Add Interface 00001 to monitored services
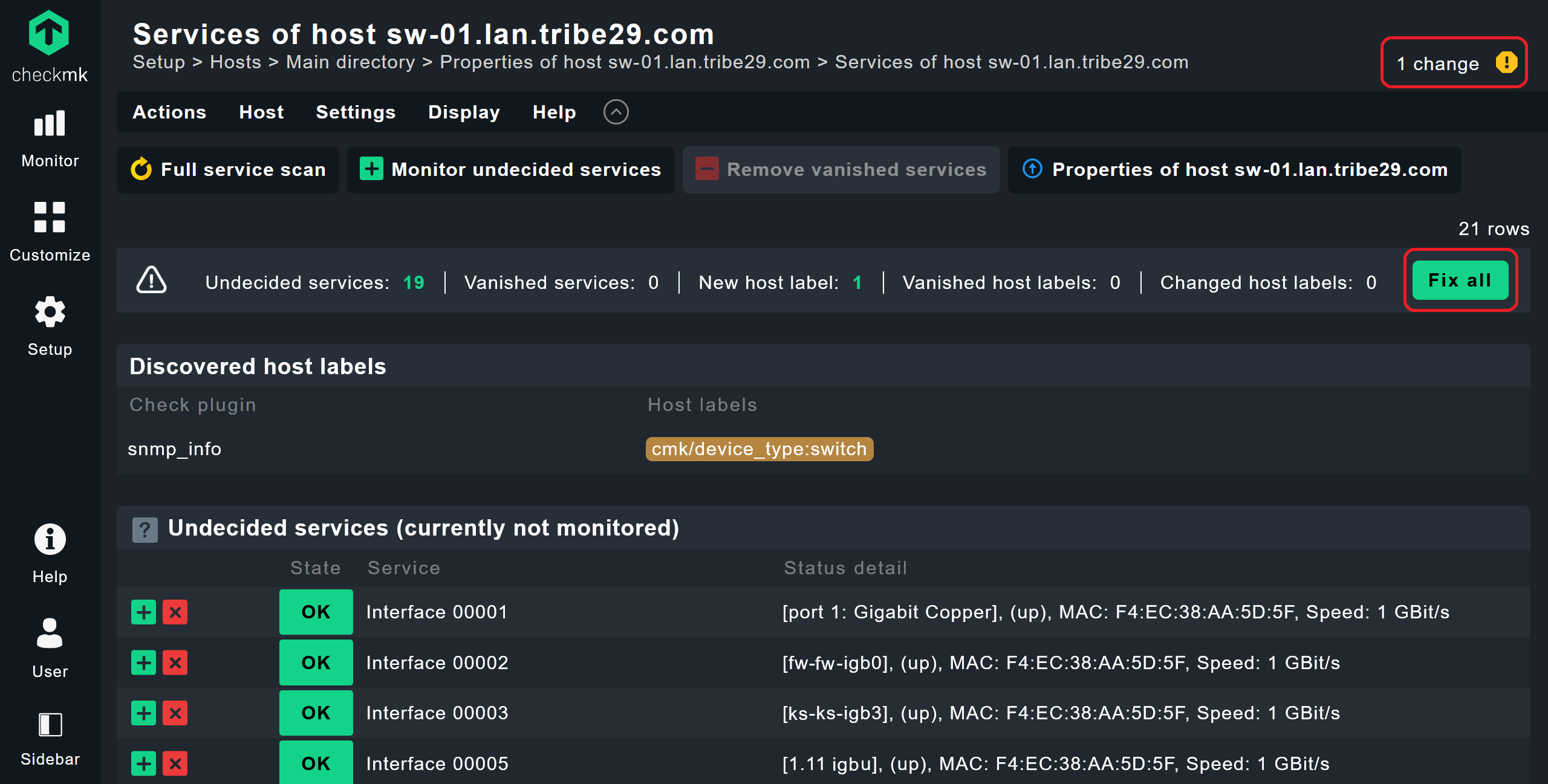The image size is (1548, 784). pos(143,612)
